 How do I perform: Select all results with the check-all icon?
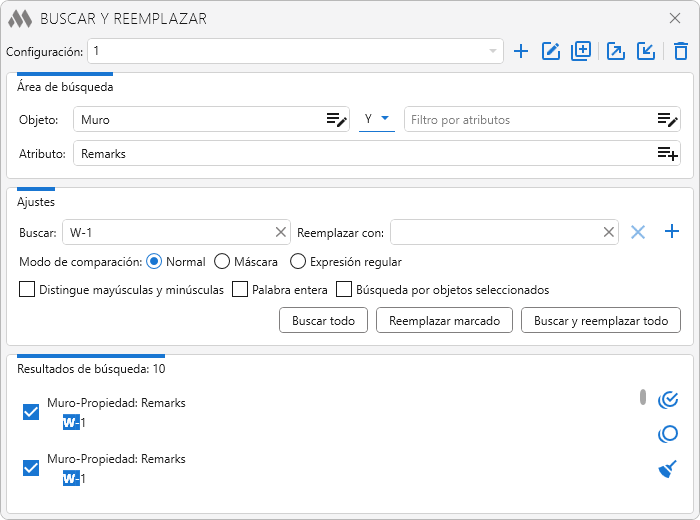(x=668, y=400)
